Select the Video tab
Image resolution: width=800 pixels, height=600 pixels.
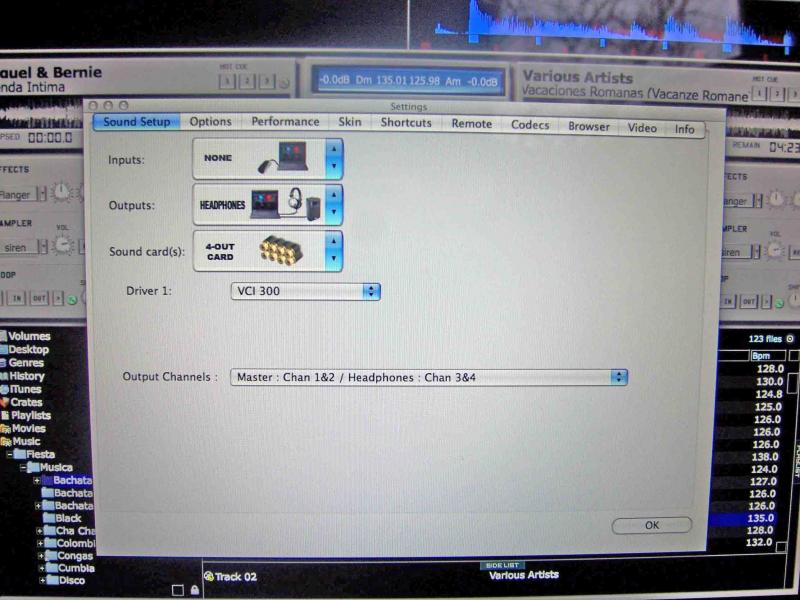tap(642, 128)
